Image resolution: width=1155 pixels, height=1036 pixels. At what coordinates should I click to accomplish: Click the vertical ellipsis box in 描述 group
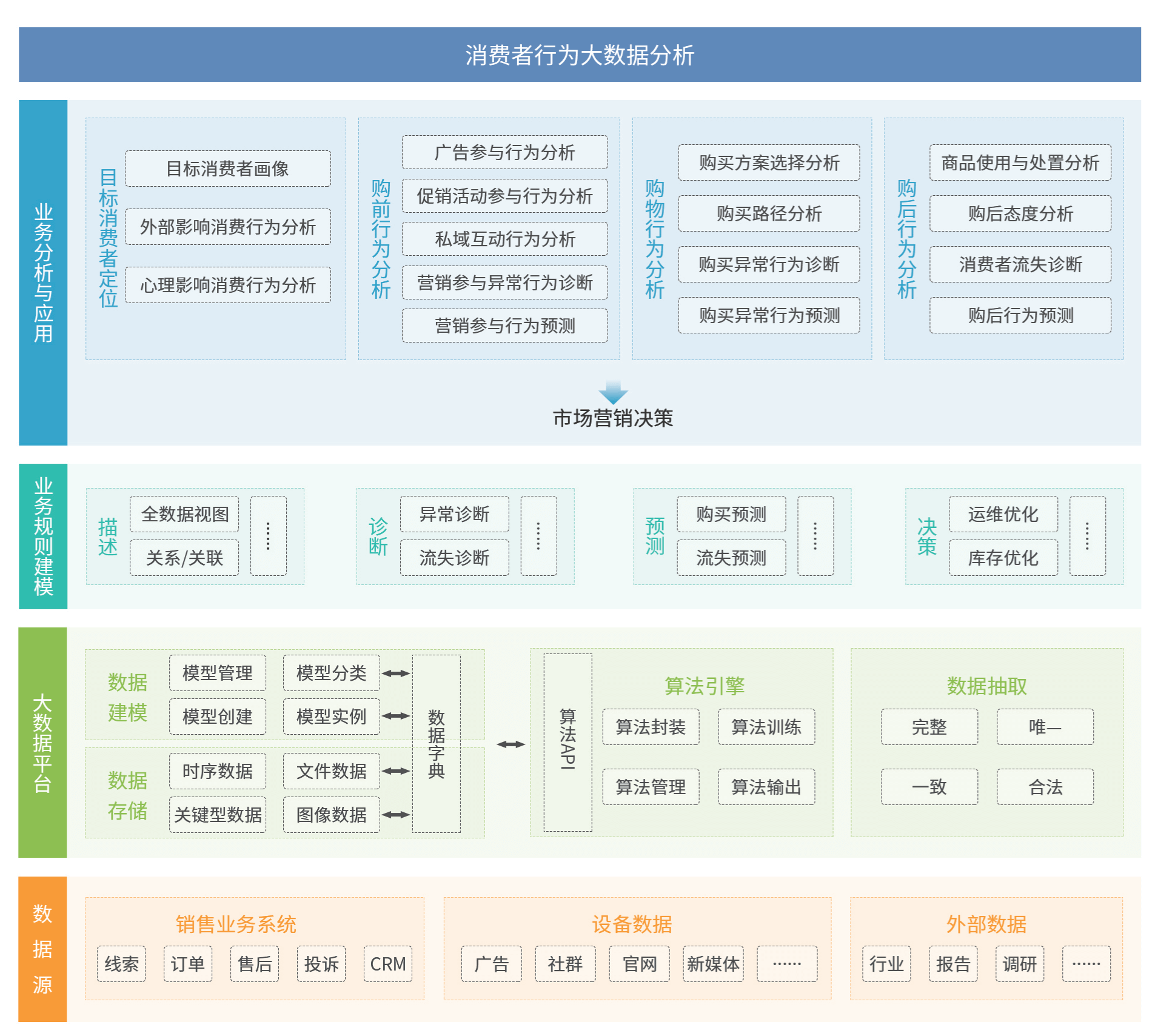[268, 536]
